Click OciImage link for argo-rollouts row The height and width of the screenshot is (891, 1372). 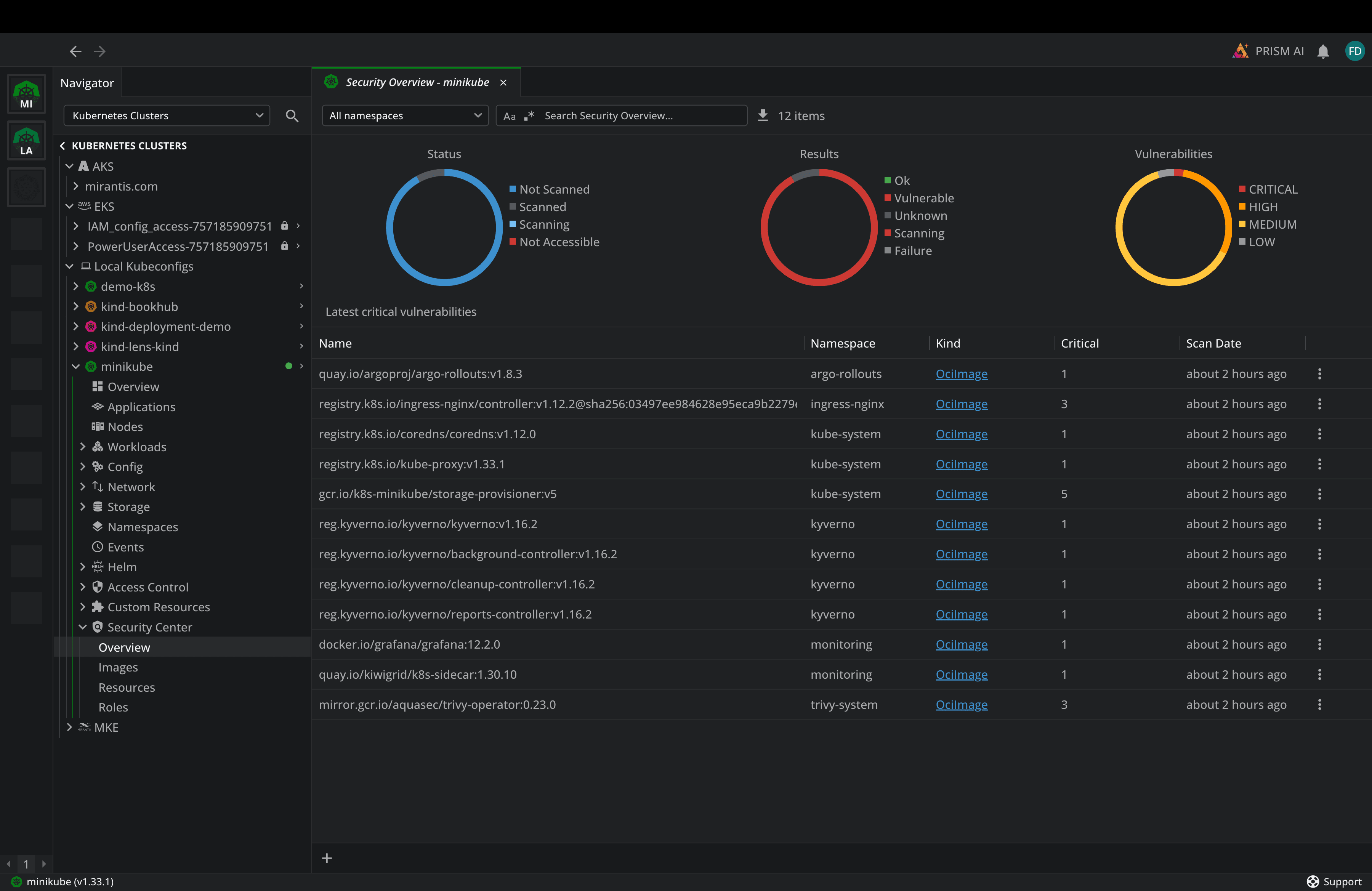point(961,374)
